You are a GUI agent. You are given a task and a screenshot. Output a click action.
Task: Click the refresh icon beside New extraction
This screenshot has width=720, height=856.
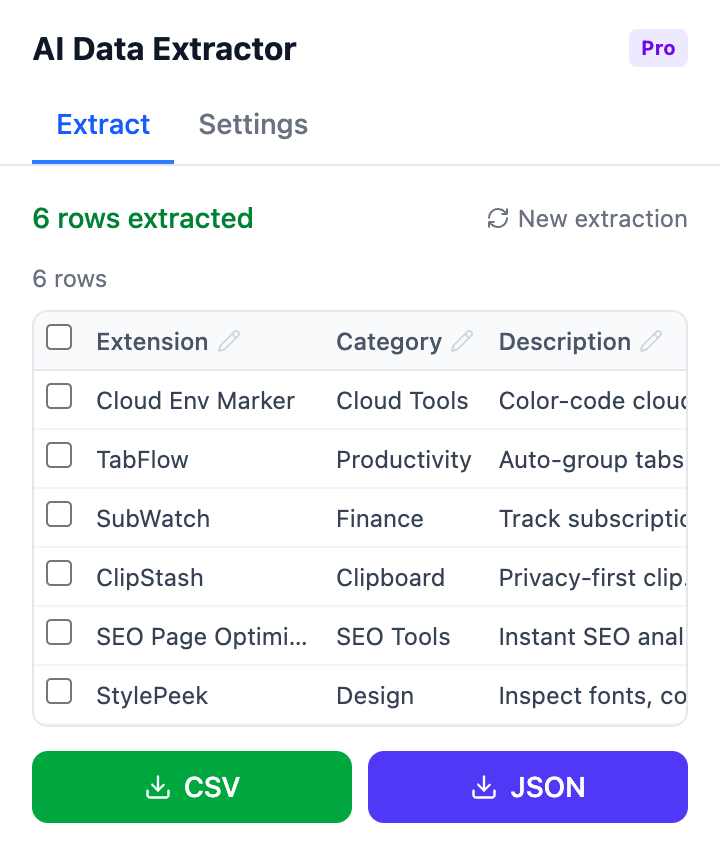(497, 219)
